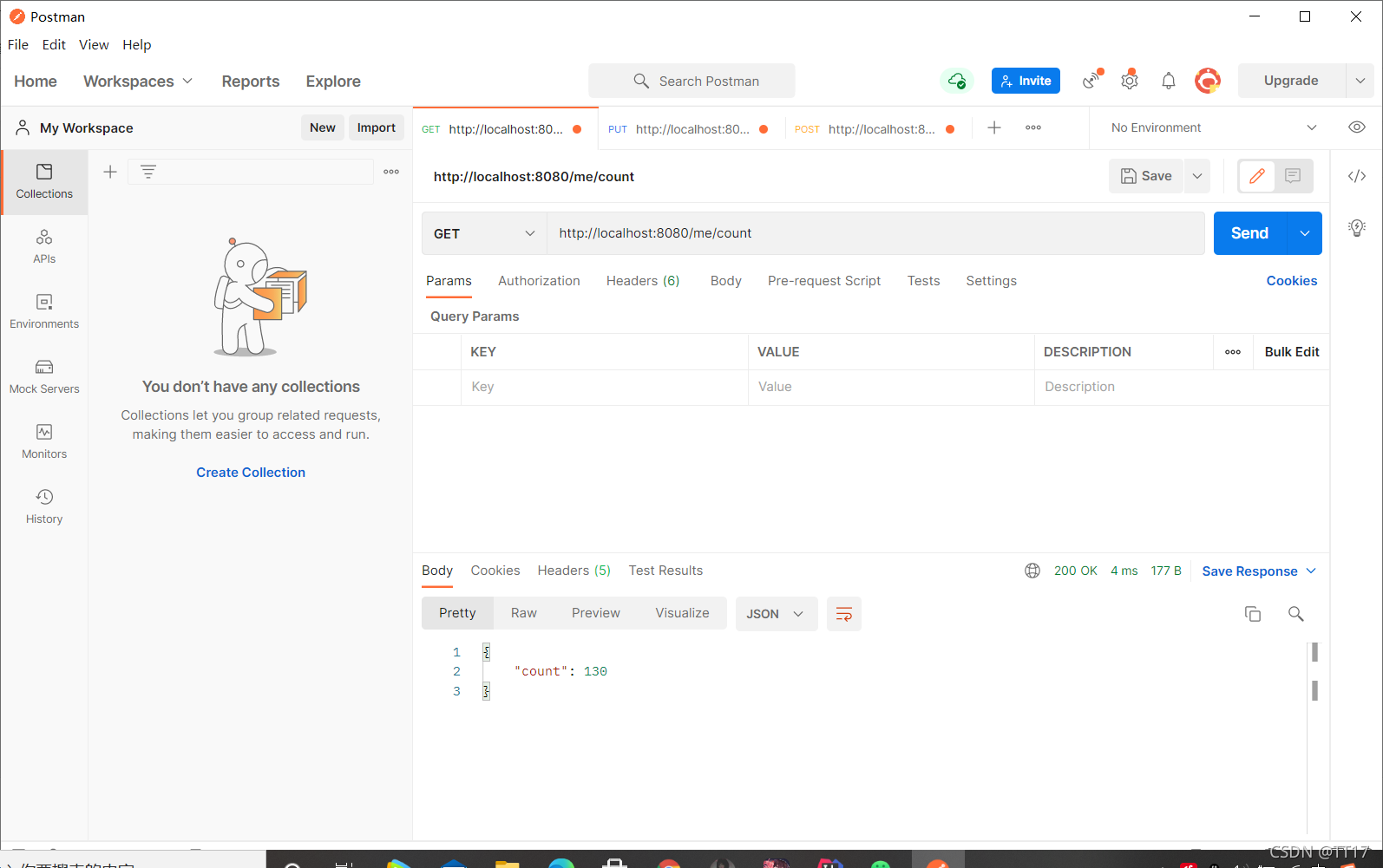Screen dimensions: 1383x868
Task: Select Preview response view
Action: tap(596, 613)
